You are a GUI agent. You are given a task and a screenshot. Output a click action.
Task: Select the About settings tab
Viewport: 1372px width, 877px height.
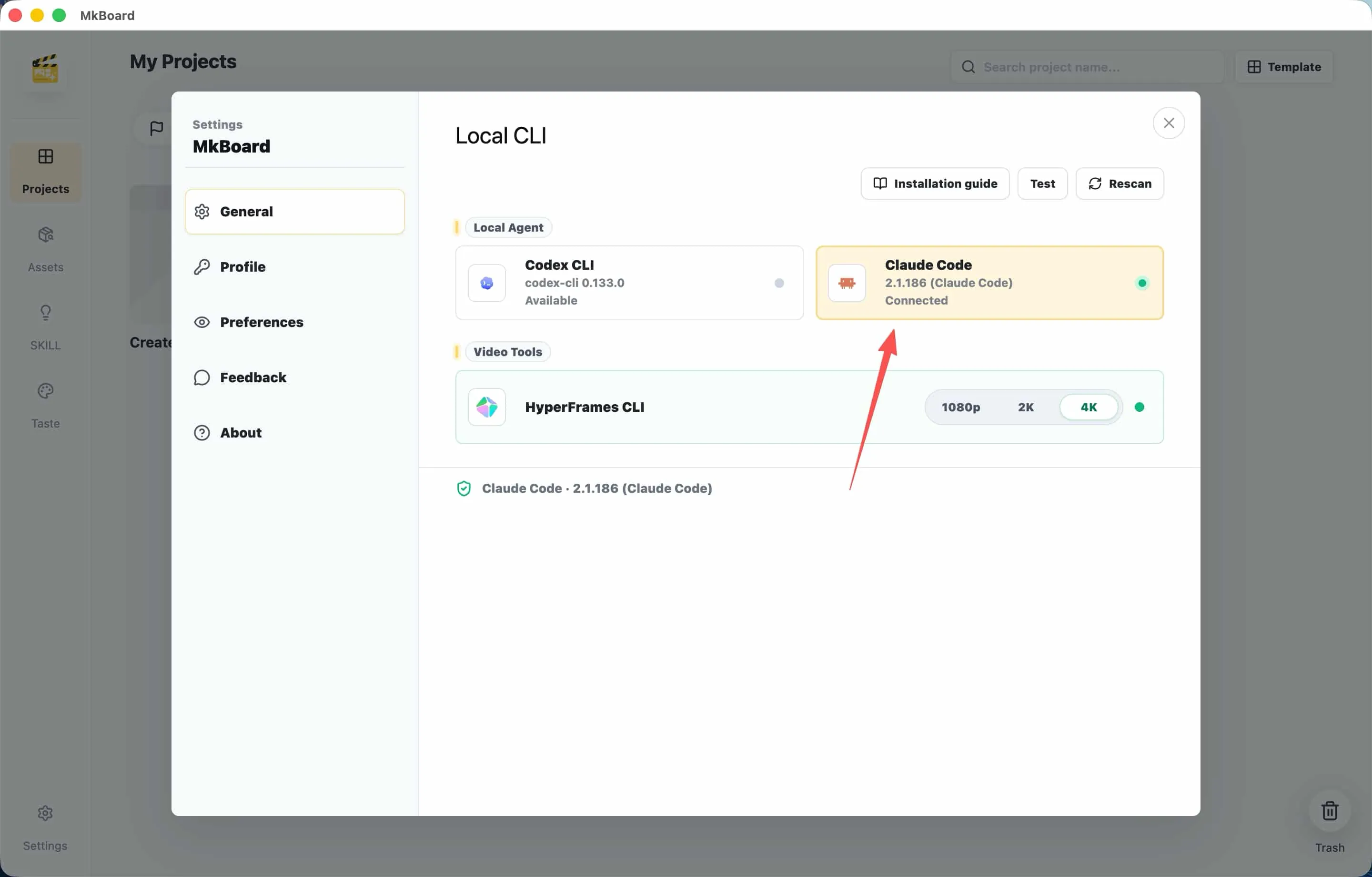[x=294, y=433]
